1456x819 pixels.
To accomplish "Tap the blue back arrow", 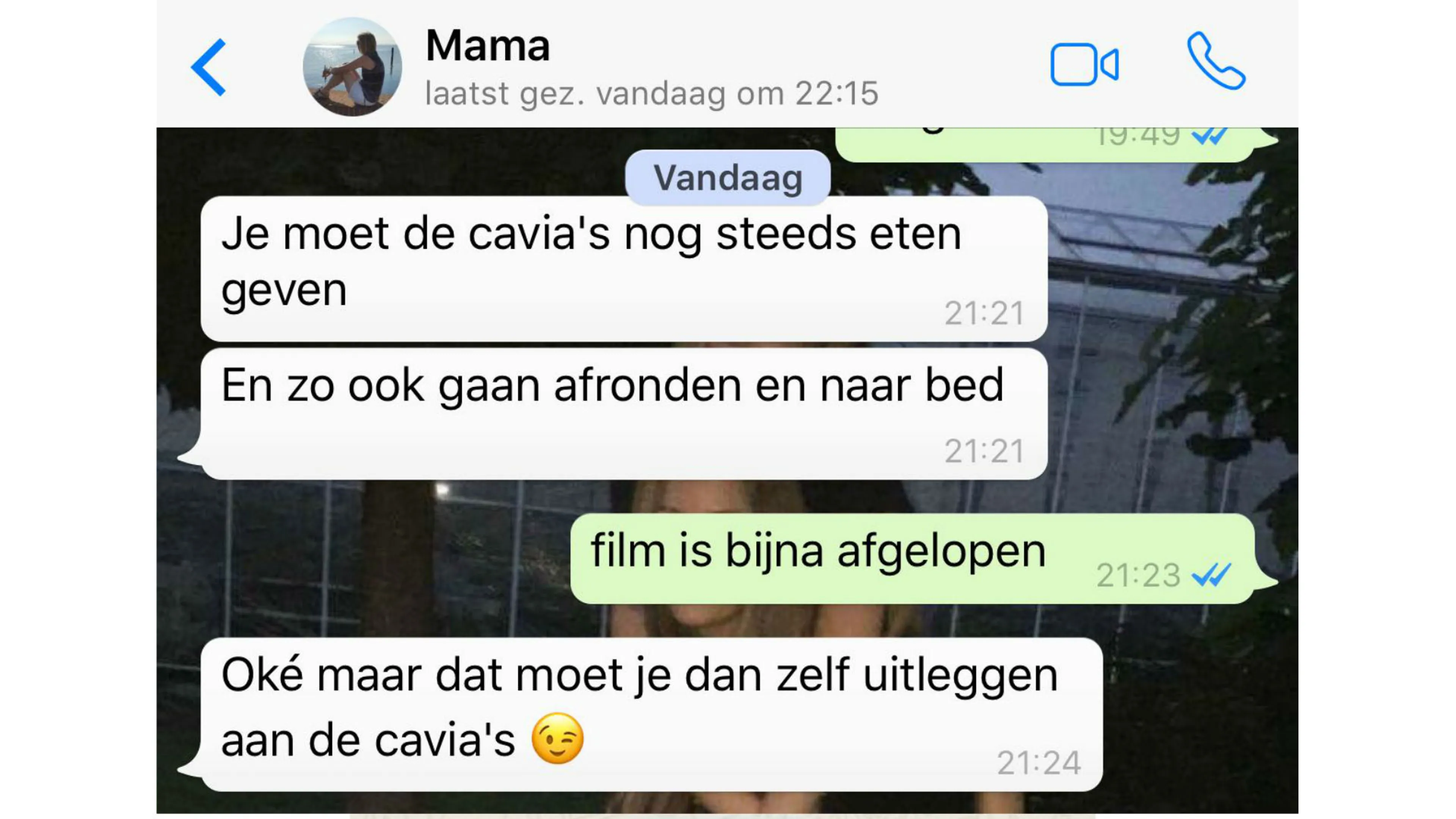I will pos(209,67).
